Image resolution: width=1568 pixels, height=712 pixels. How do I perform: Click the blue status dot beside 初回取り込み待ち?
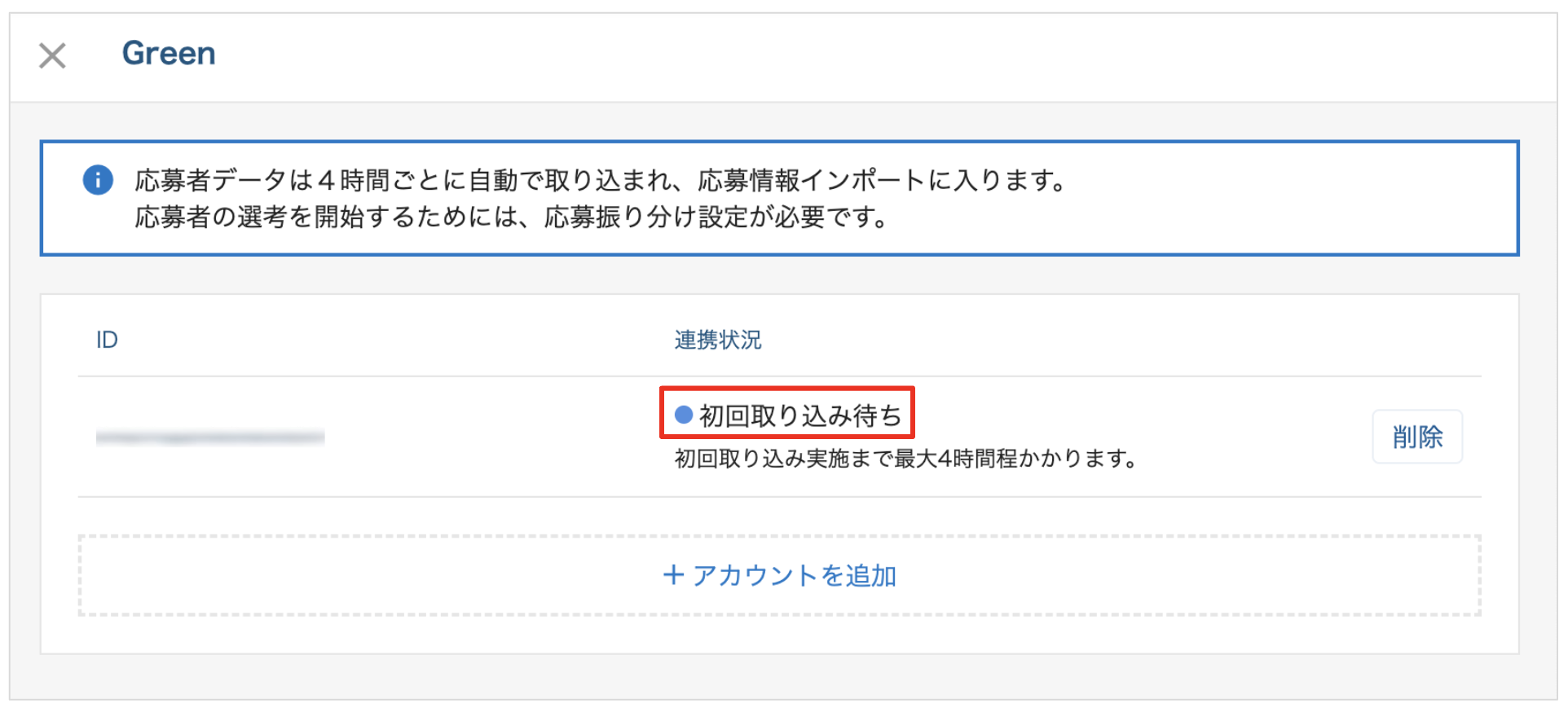[684, 415]
